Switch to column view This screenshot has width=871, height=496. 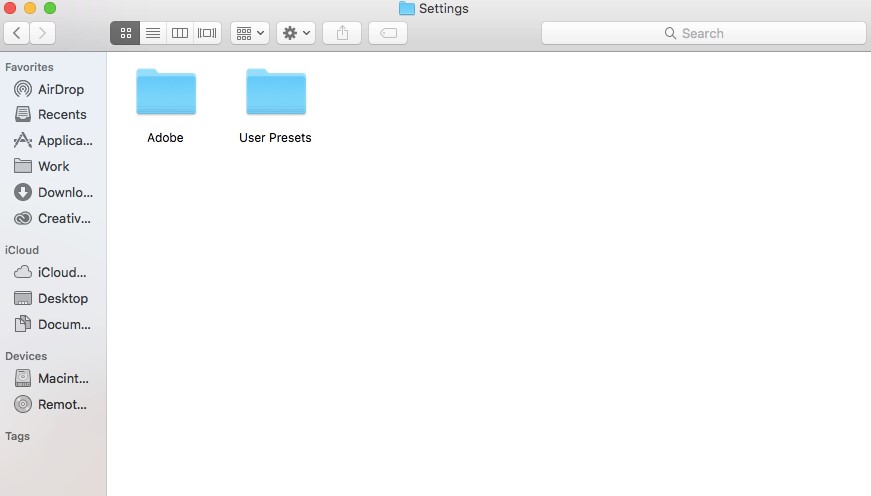tap(179, 33)
